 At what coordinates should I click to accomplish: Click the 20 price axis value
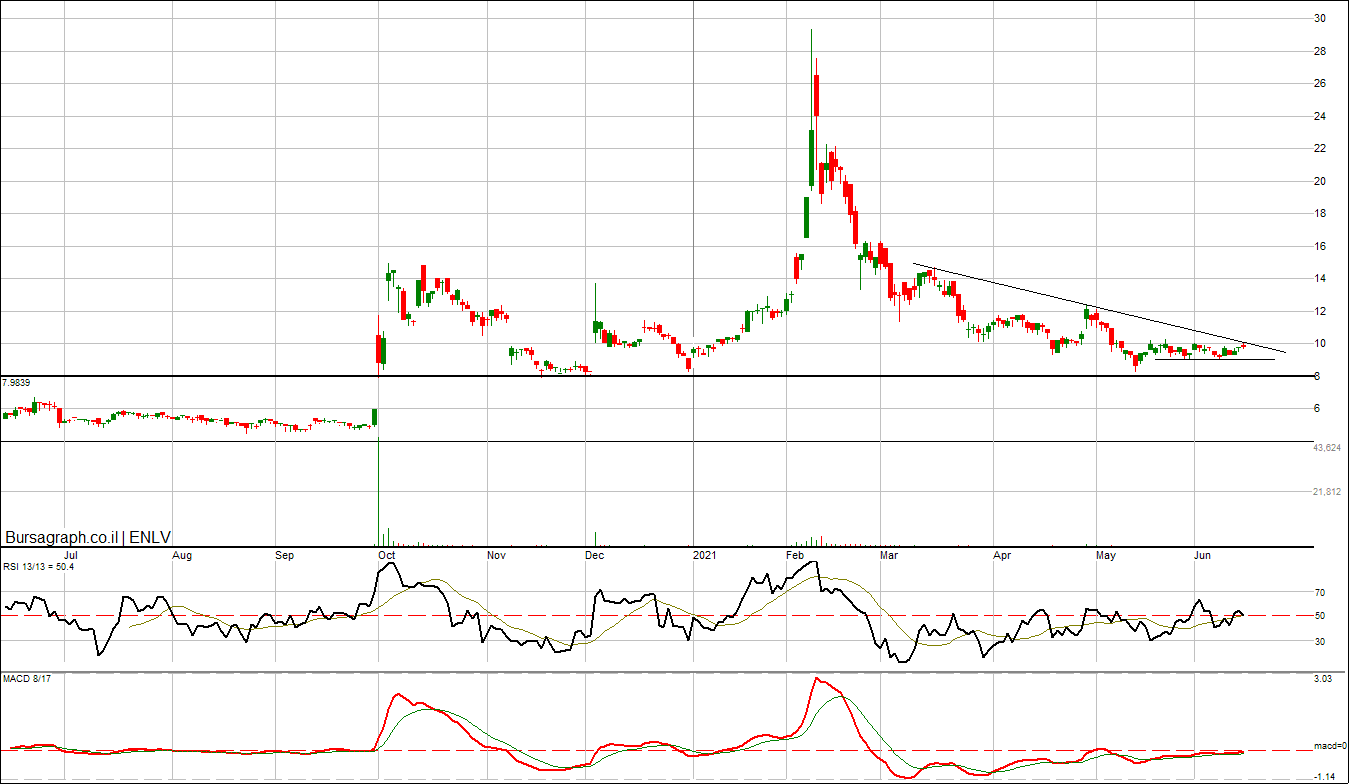click(x=1320, y=181)
